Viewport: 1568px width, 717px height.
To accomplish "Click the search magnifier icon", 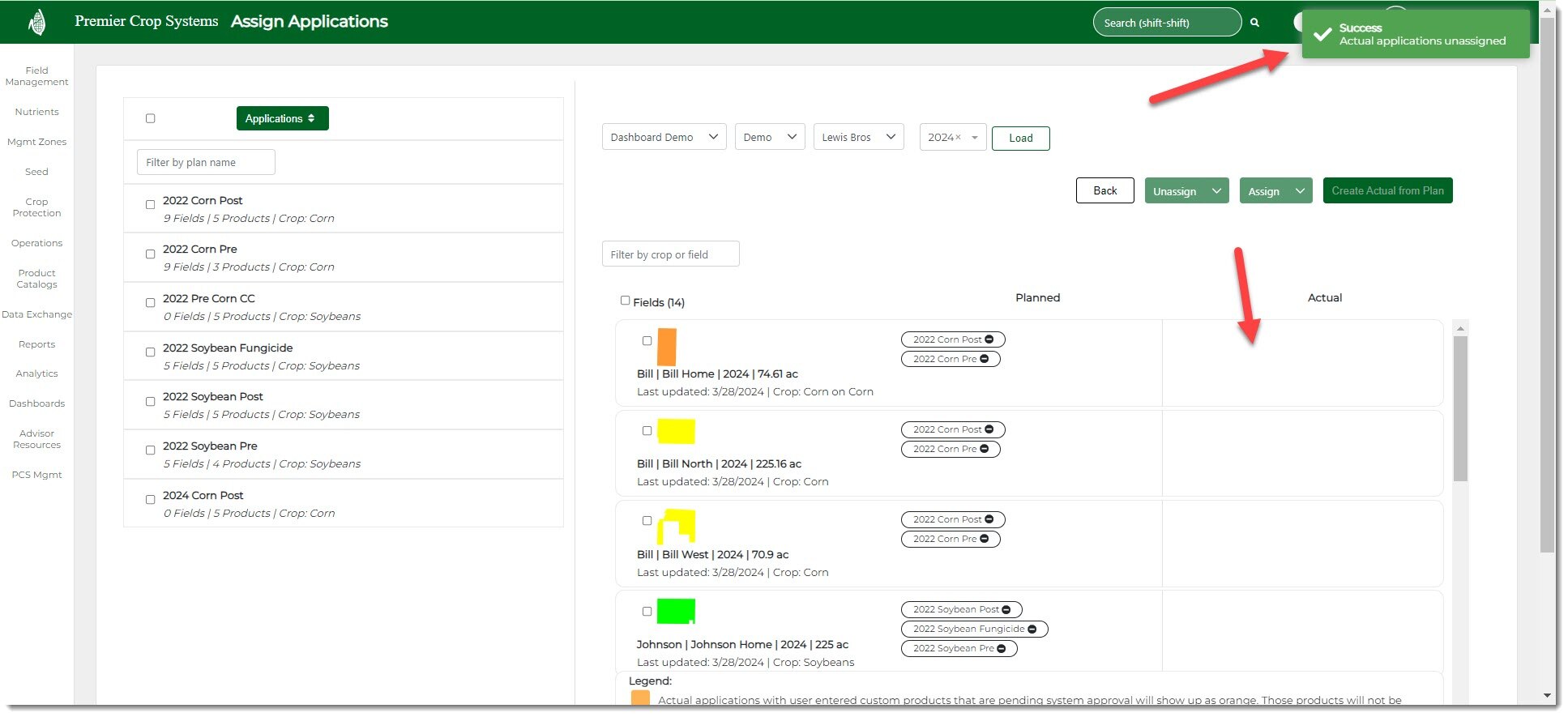I will [1254, 23].
